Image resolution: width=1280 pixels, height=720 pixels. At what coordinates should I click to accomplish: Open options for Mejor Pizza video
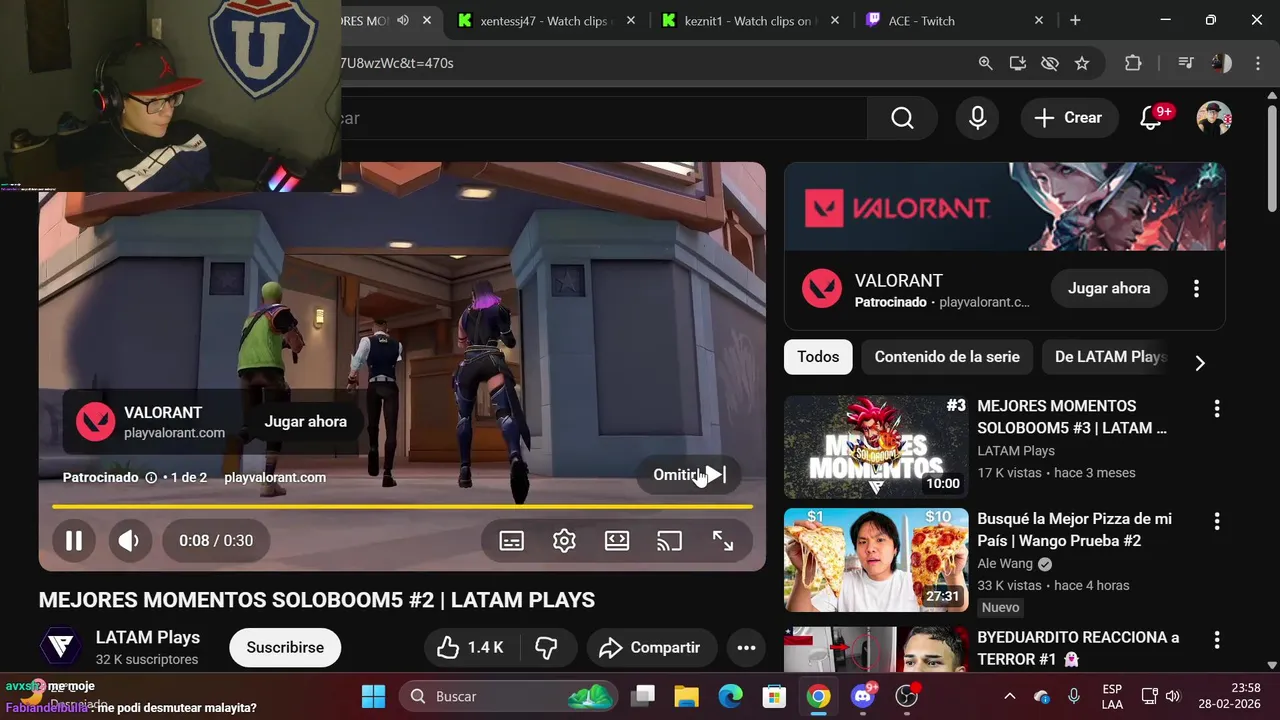click(x=1217, y=521)
